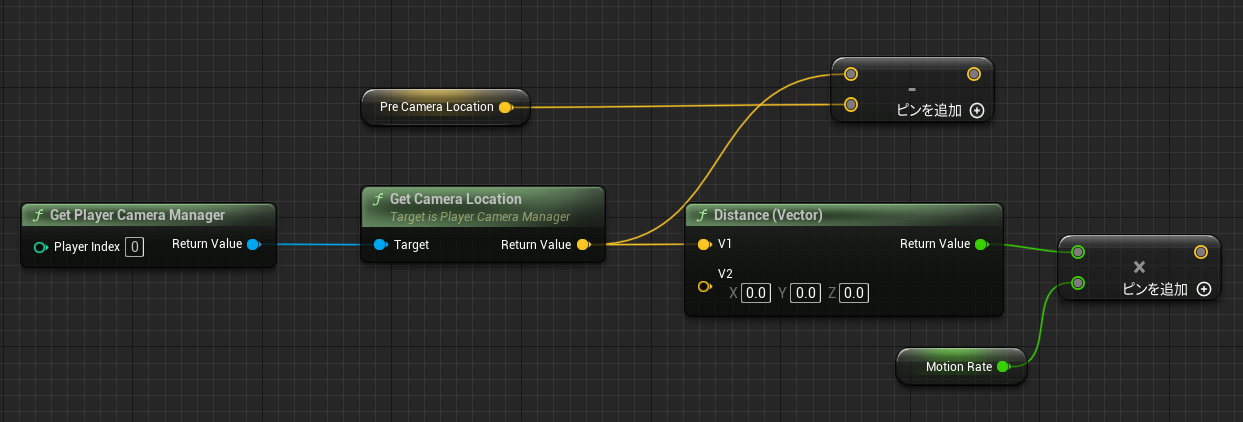The image size is (1243, 422).
Task: Click the Player Index input pin circle
Action: (40, 247)
